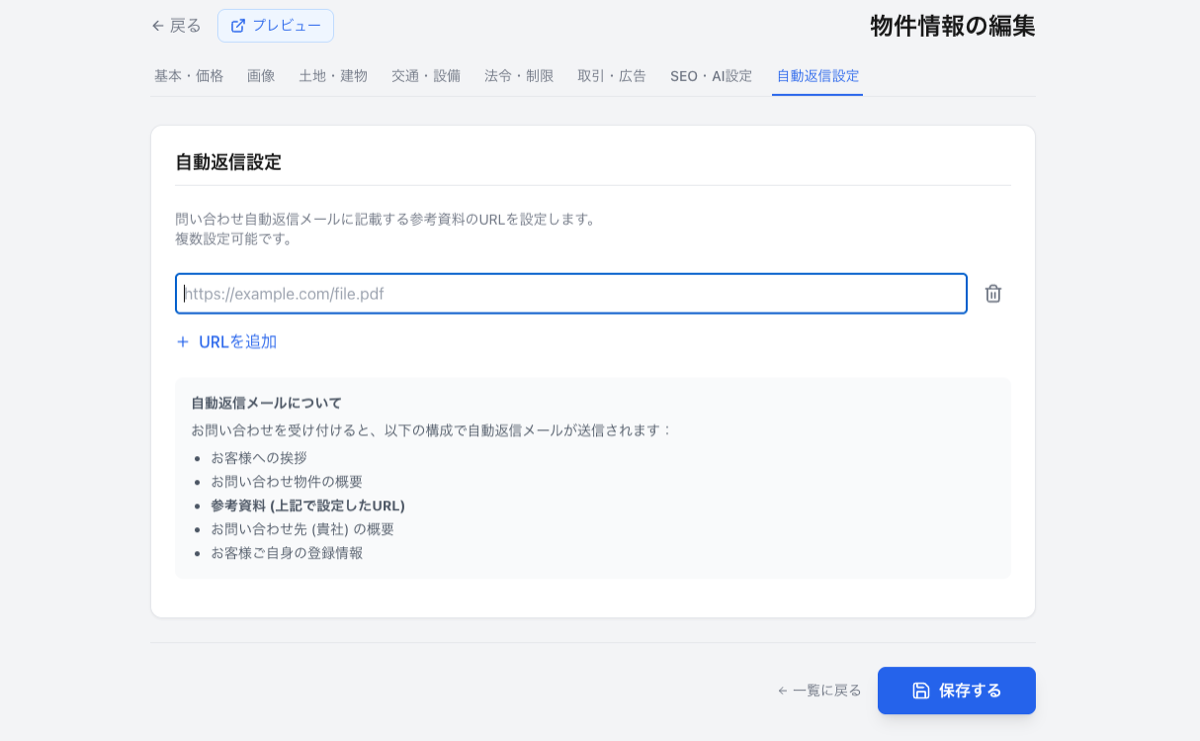Click the left arrow icon beside 一覧に戻る
This screenshot has width=1200, height=741.
tap(783, 691)
